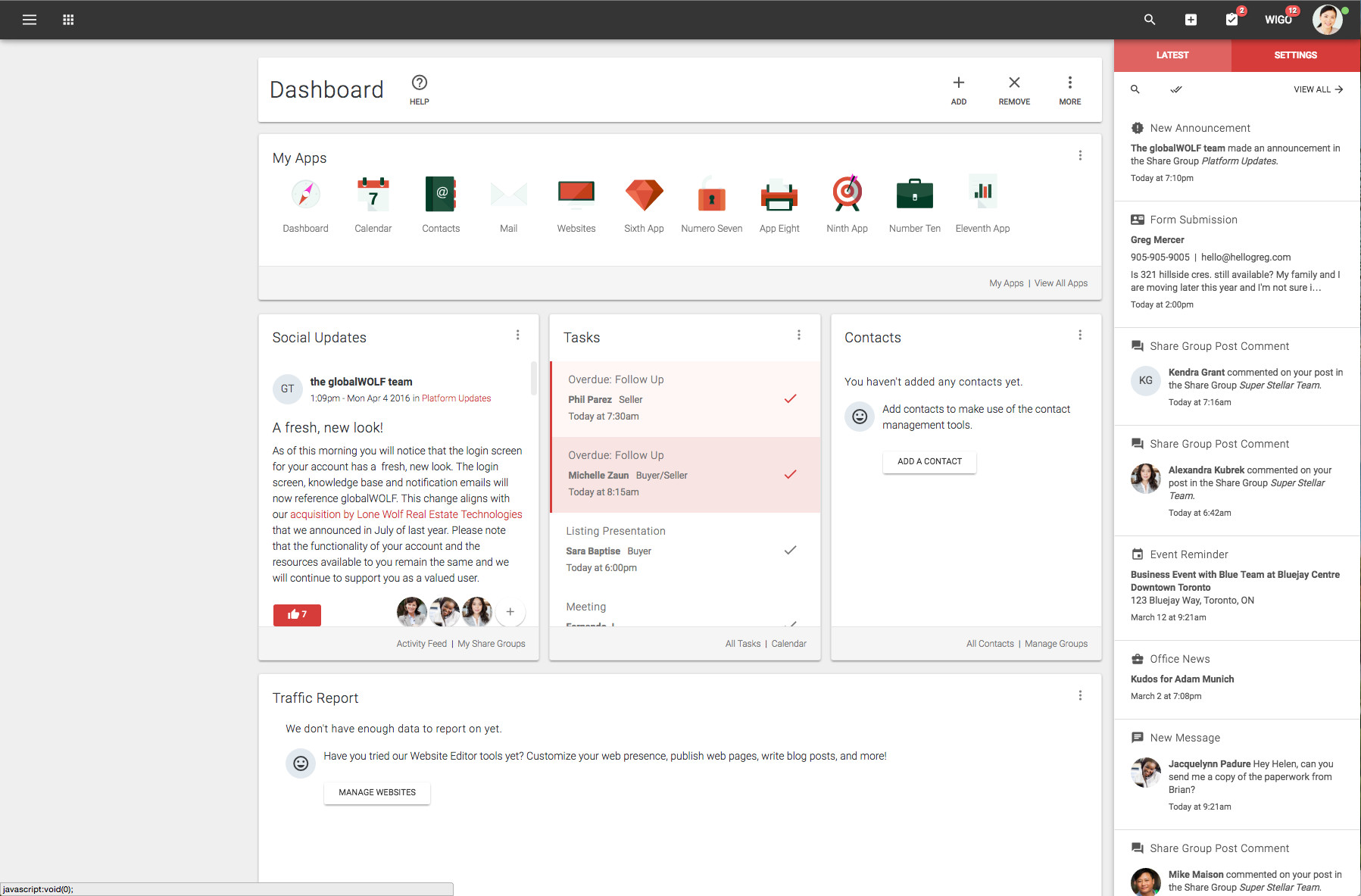Open the Manage Groups link
This screenshot has height=896, width=1361.
coord(1057,644)
